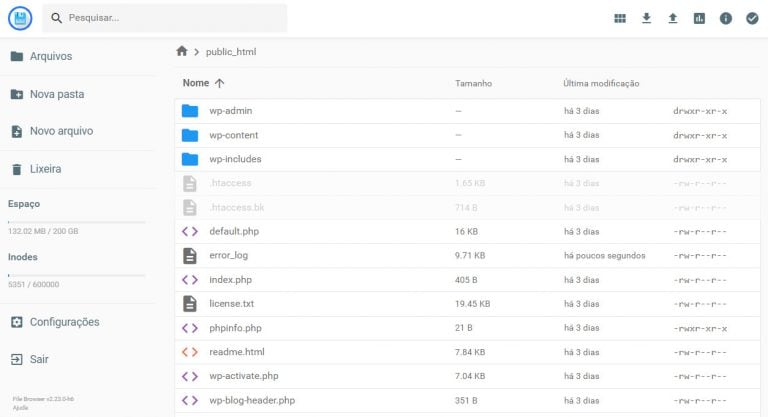Sort by Tamanho column header
The width and height of the screenshot is (768, 417).
(x=473, y=83)
